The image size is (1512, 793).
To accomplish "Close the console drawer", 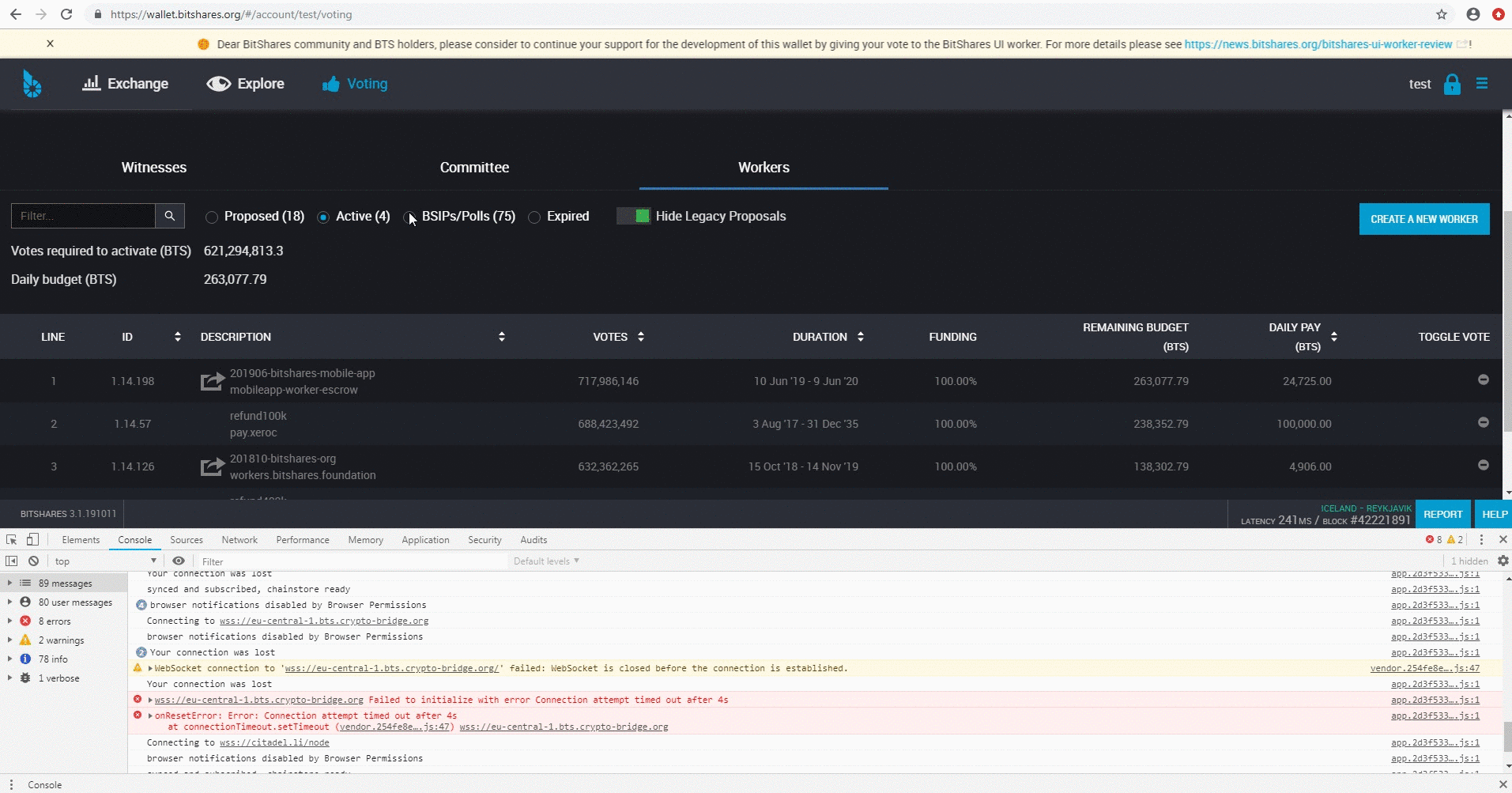I will pyautogui.click(x=1503, y=784).
